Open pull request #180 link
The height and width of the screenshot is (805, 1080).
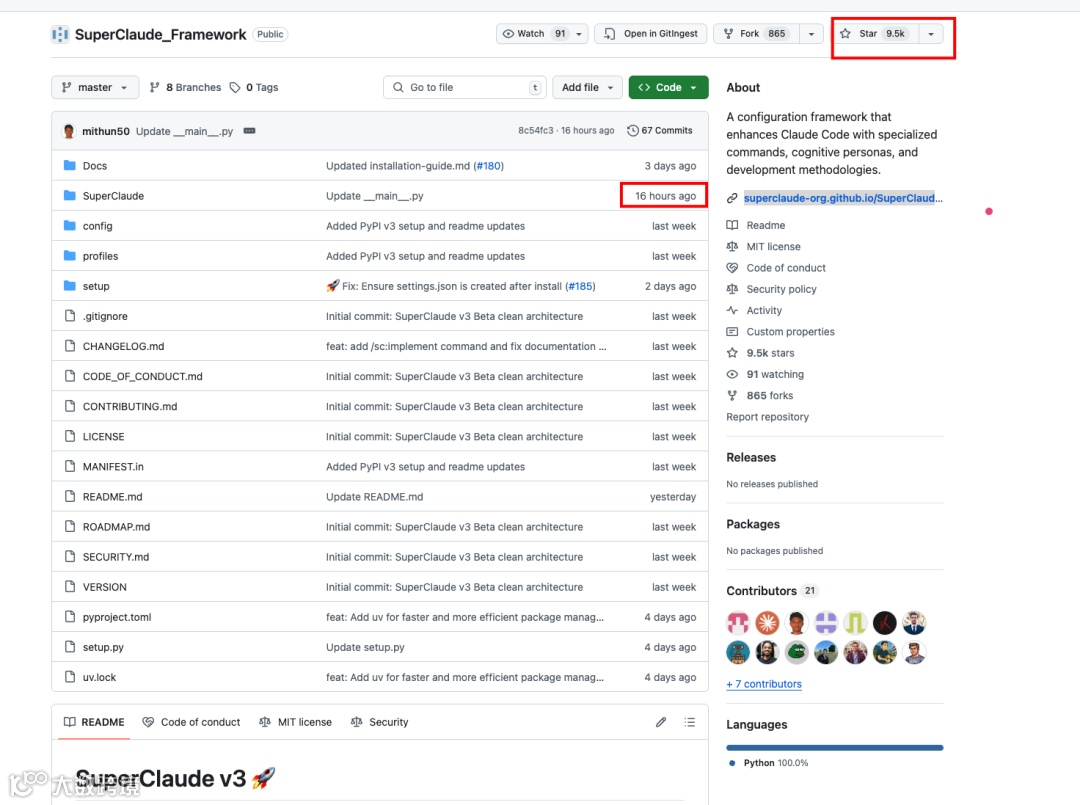489,166
